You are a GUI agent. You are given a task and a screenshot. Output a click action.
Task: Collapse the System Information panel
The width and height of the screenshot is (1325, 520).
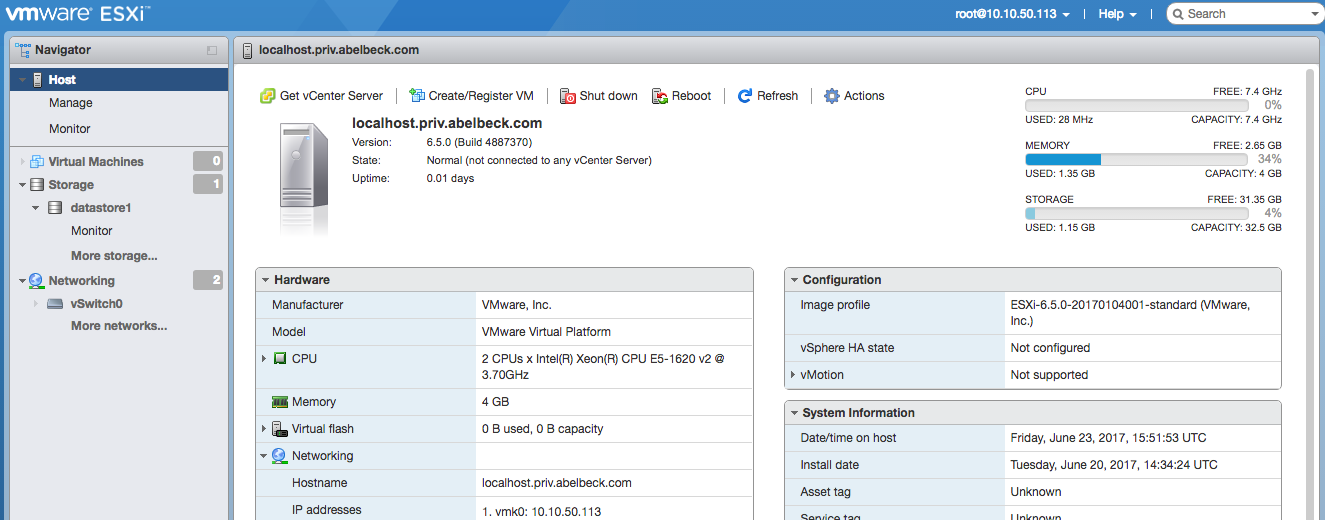click(793, 413)
